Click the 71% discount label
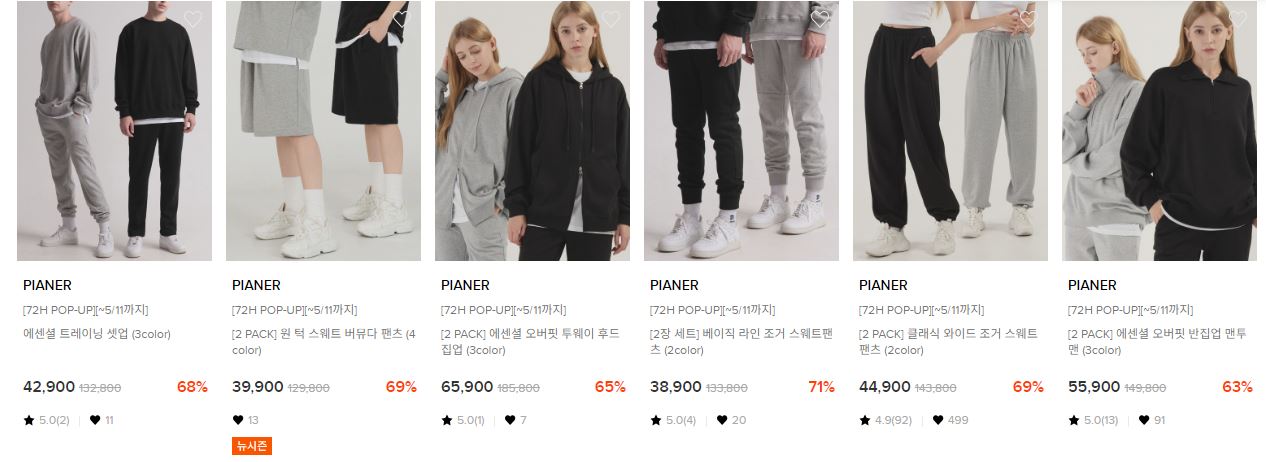1266x462 pixels. click(821, 387)
